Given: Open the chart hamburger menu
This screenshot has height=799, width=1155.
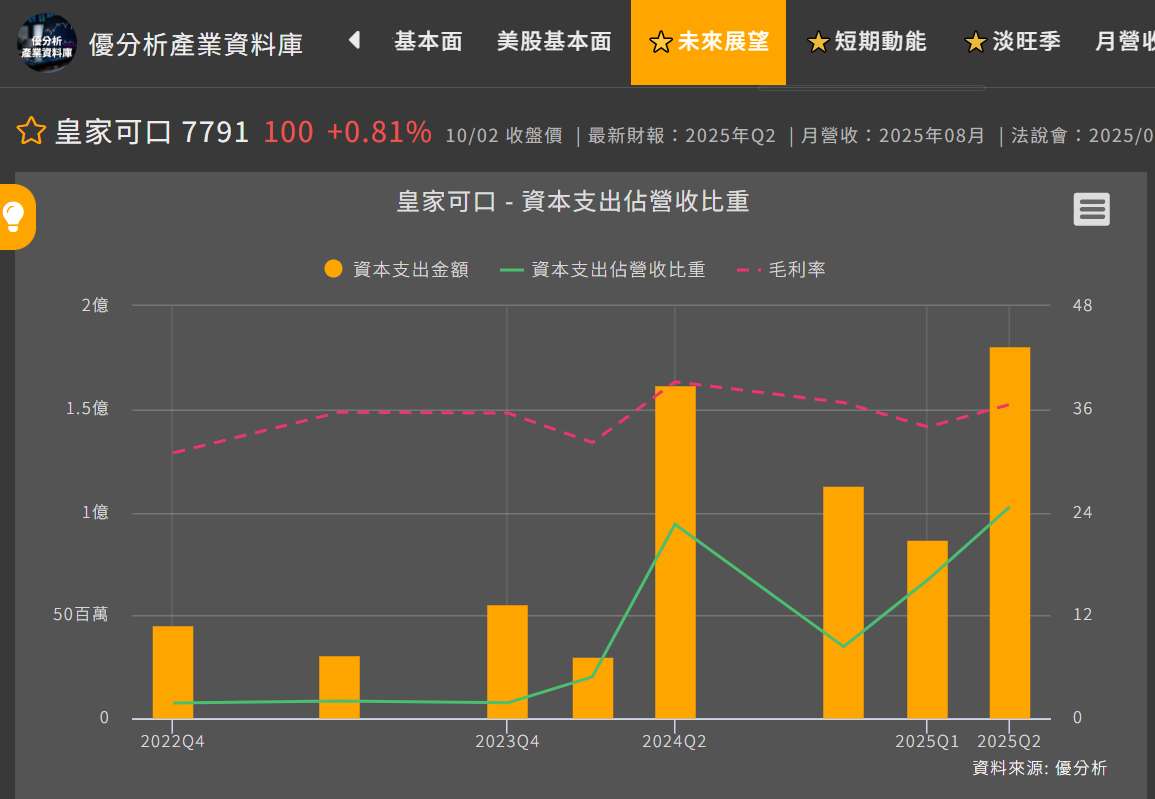Looking at the screenshot, I should (1091, 209).
